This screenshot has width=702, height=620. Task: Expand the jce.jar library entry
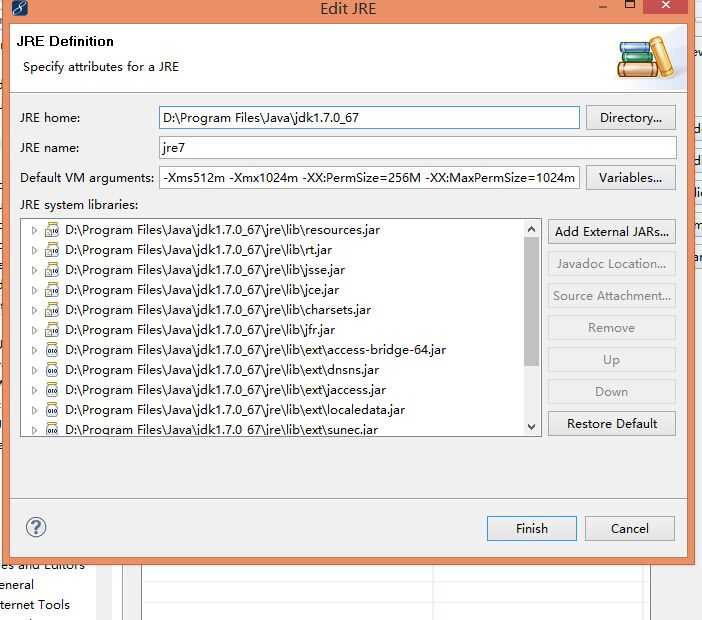[34, 290]
